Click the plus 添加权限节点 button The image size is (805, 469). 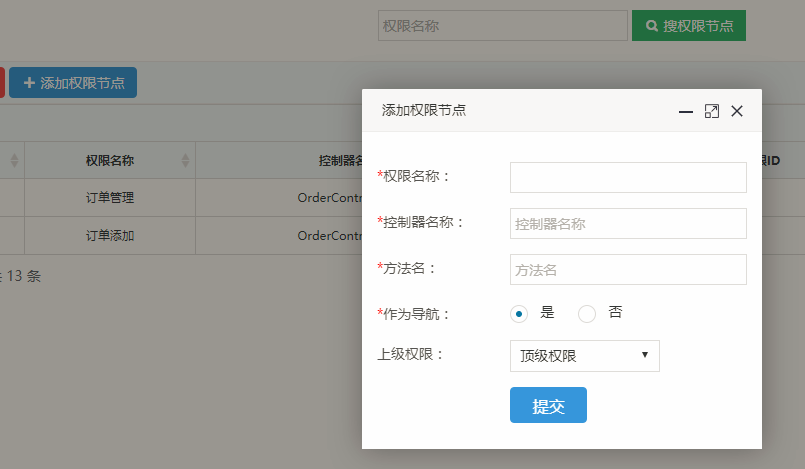(x=73, y=83)
